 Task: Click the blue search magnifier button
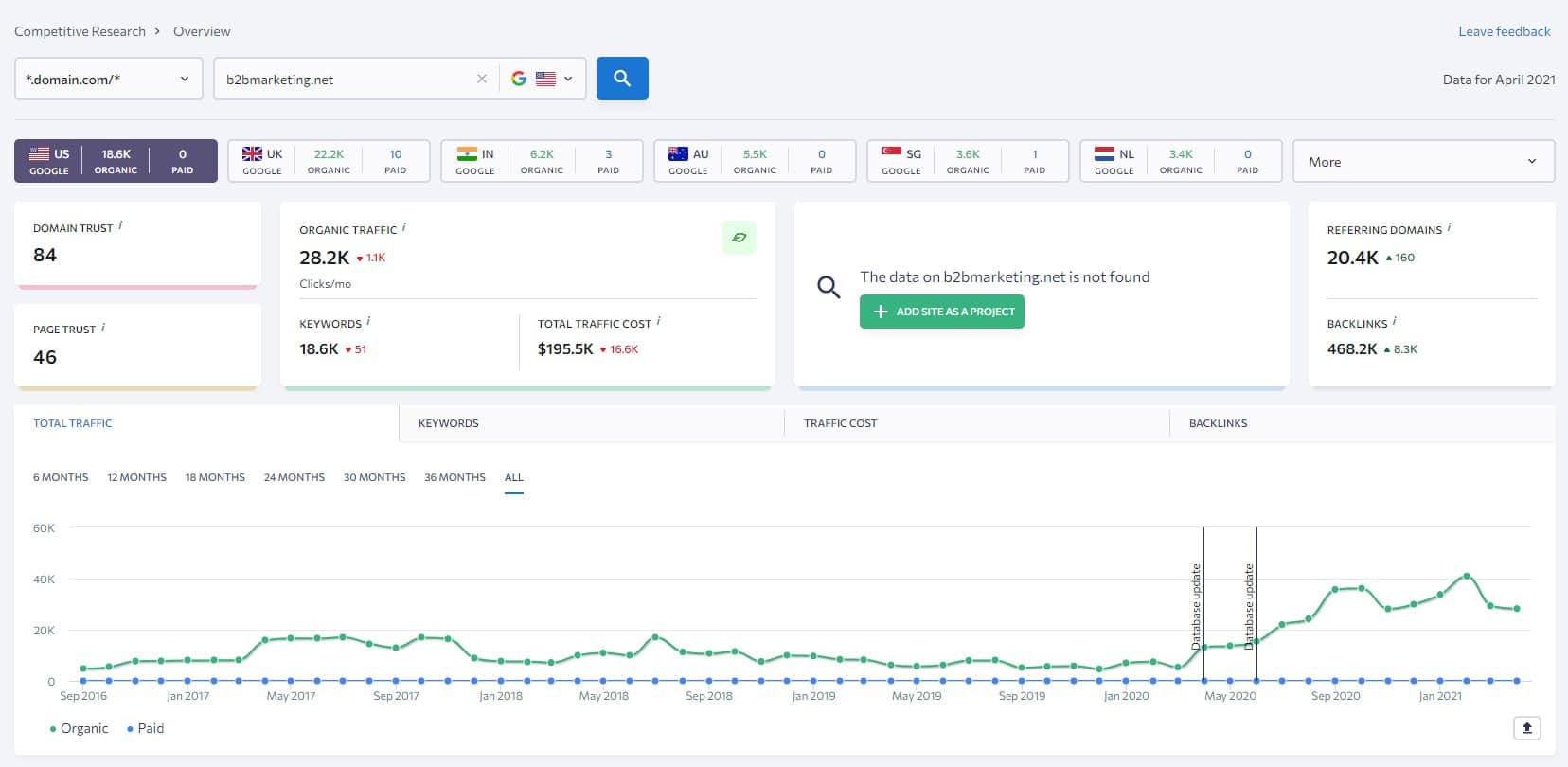coord(622,79)
